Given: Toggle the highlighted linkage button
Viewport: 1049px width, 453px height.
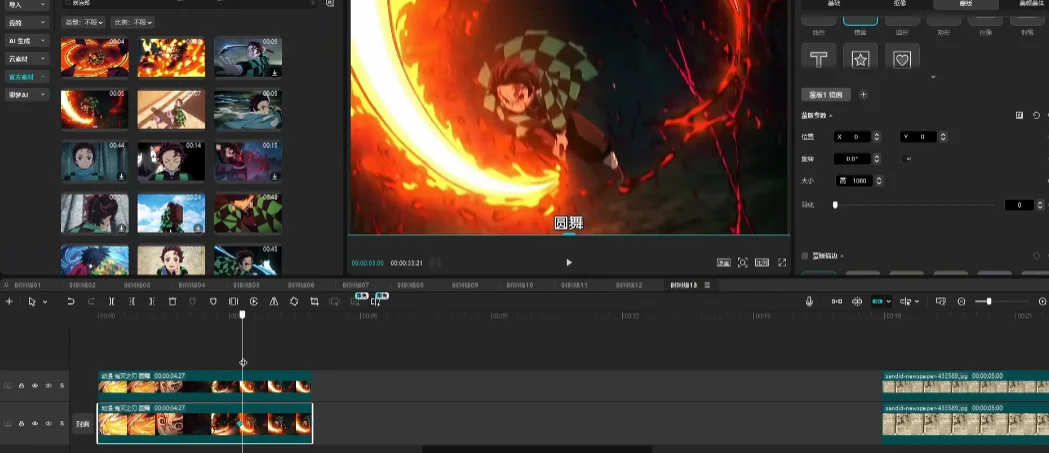Looking at the screenshot, I should point(877,302).
